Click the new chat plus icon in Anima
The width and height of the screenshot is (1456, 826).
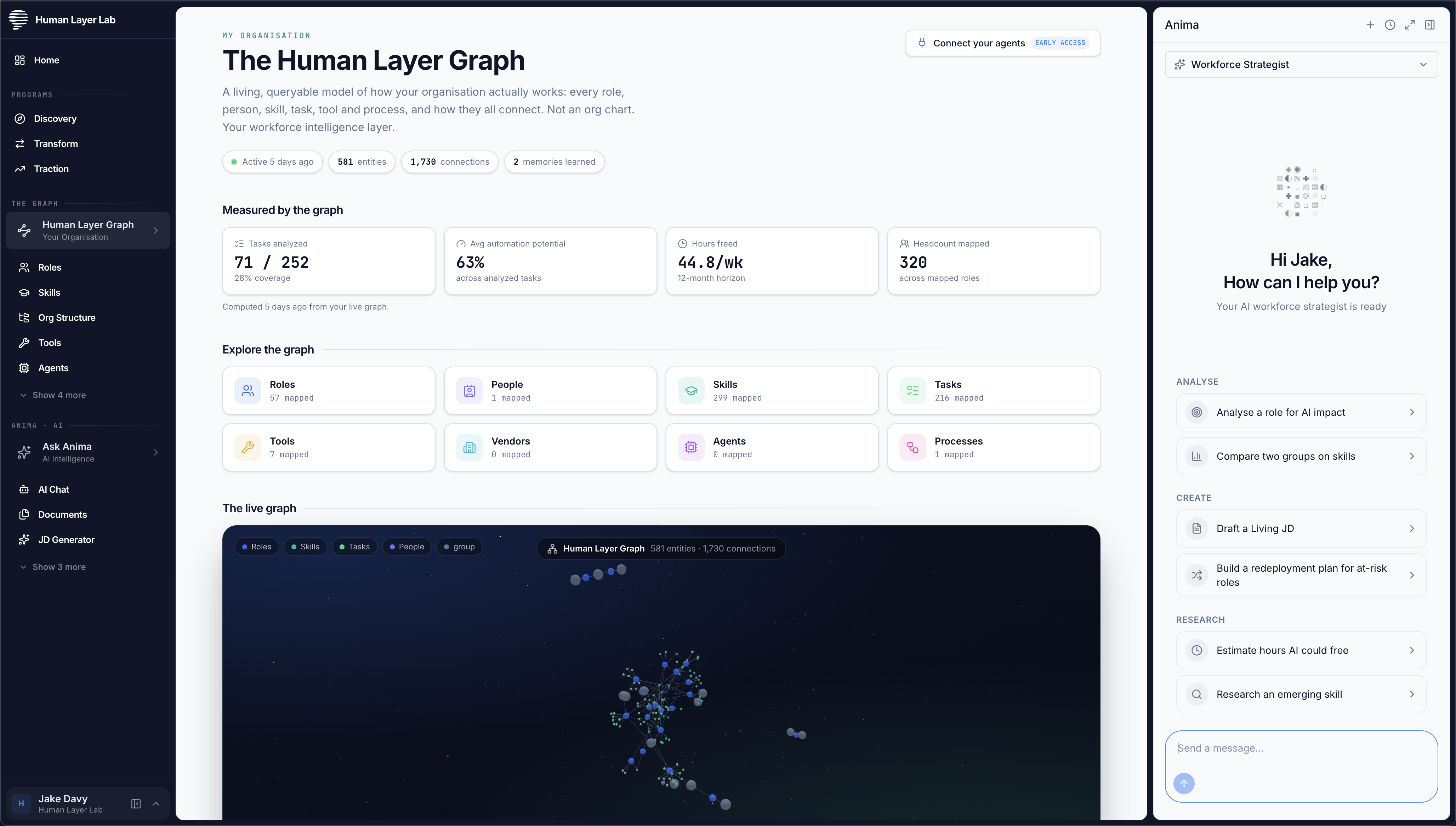coord(1370,25)
